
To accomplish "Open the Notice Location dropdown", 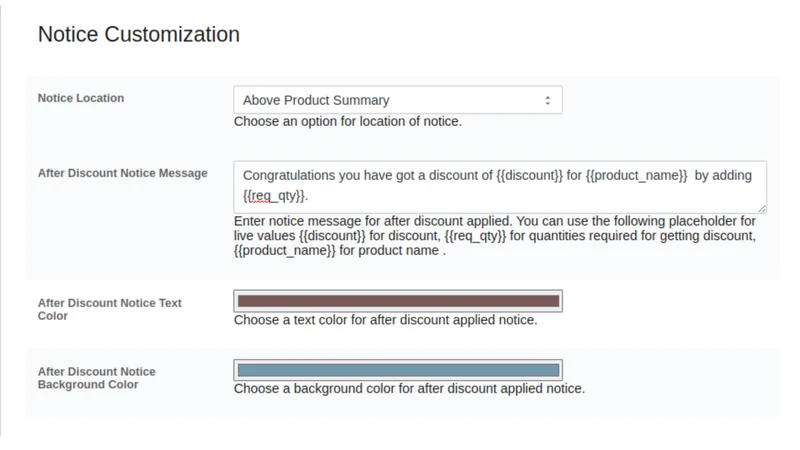I will coord(398,100).
